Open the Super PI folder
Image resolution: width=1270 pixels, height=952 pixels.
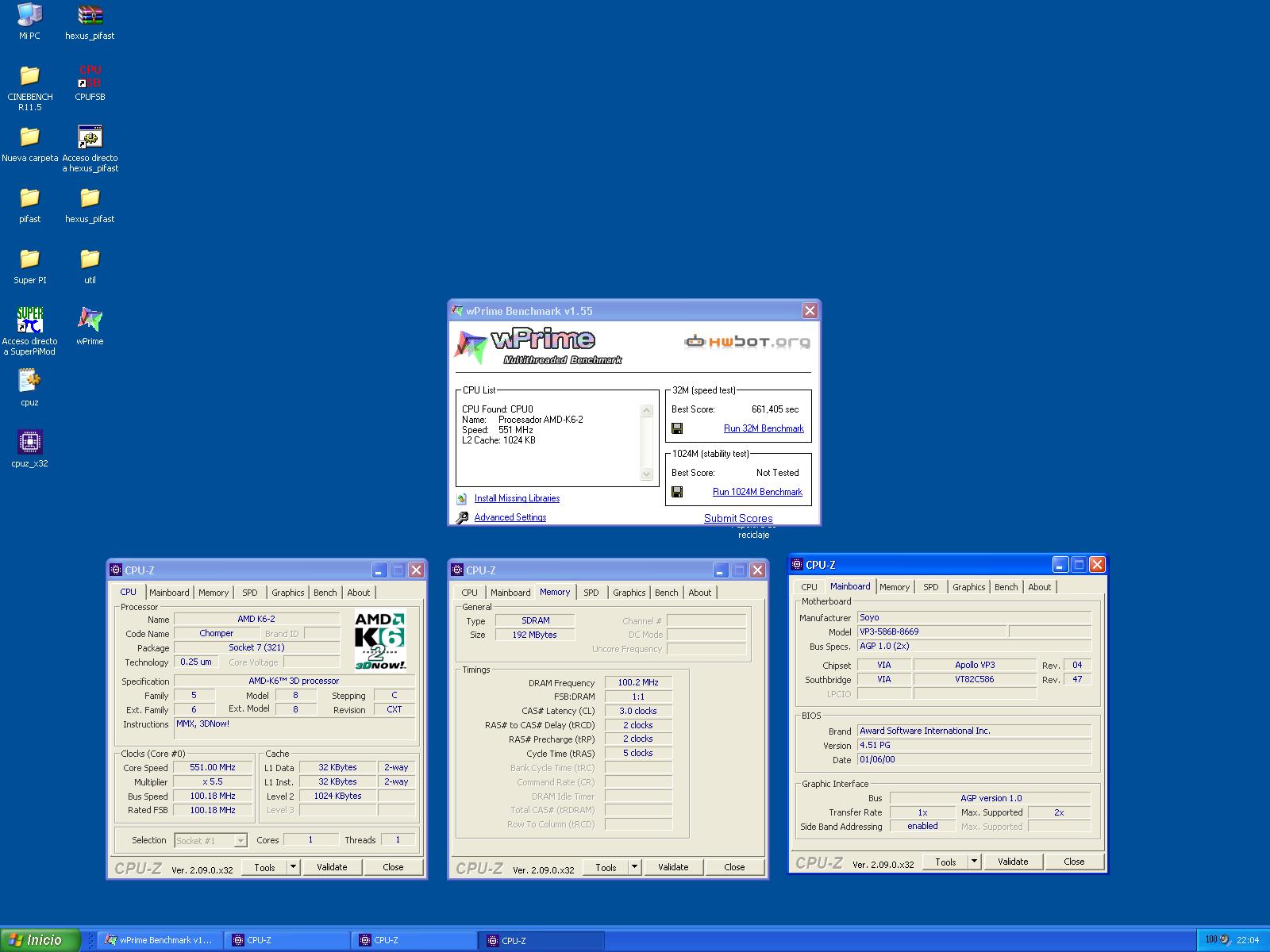29,259
